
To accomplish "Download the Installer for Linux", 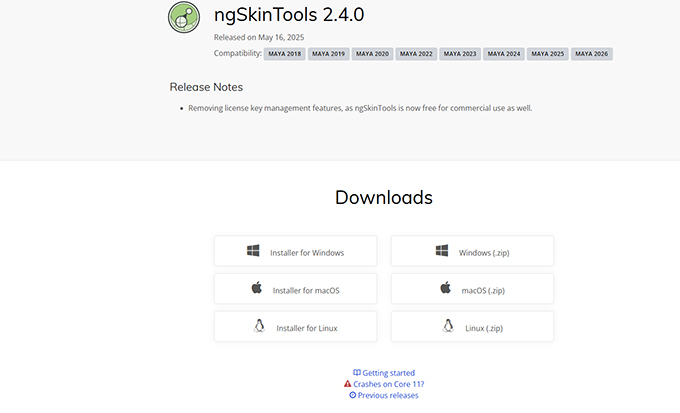I will tap(296, 327).
